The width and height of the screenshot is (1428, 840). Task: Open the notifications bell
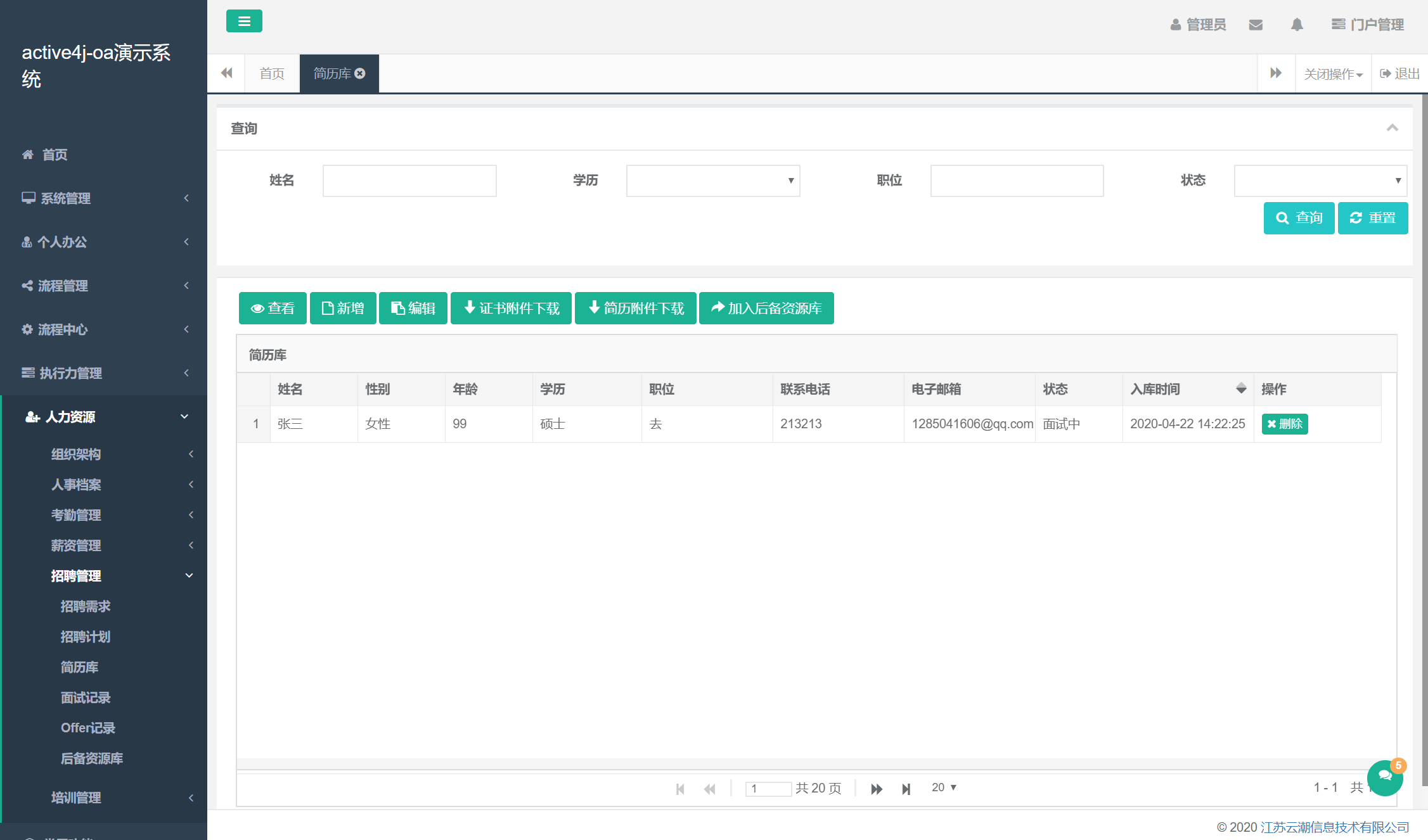point(1297,24)
